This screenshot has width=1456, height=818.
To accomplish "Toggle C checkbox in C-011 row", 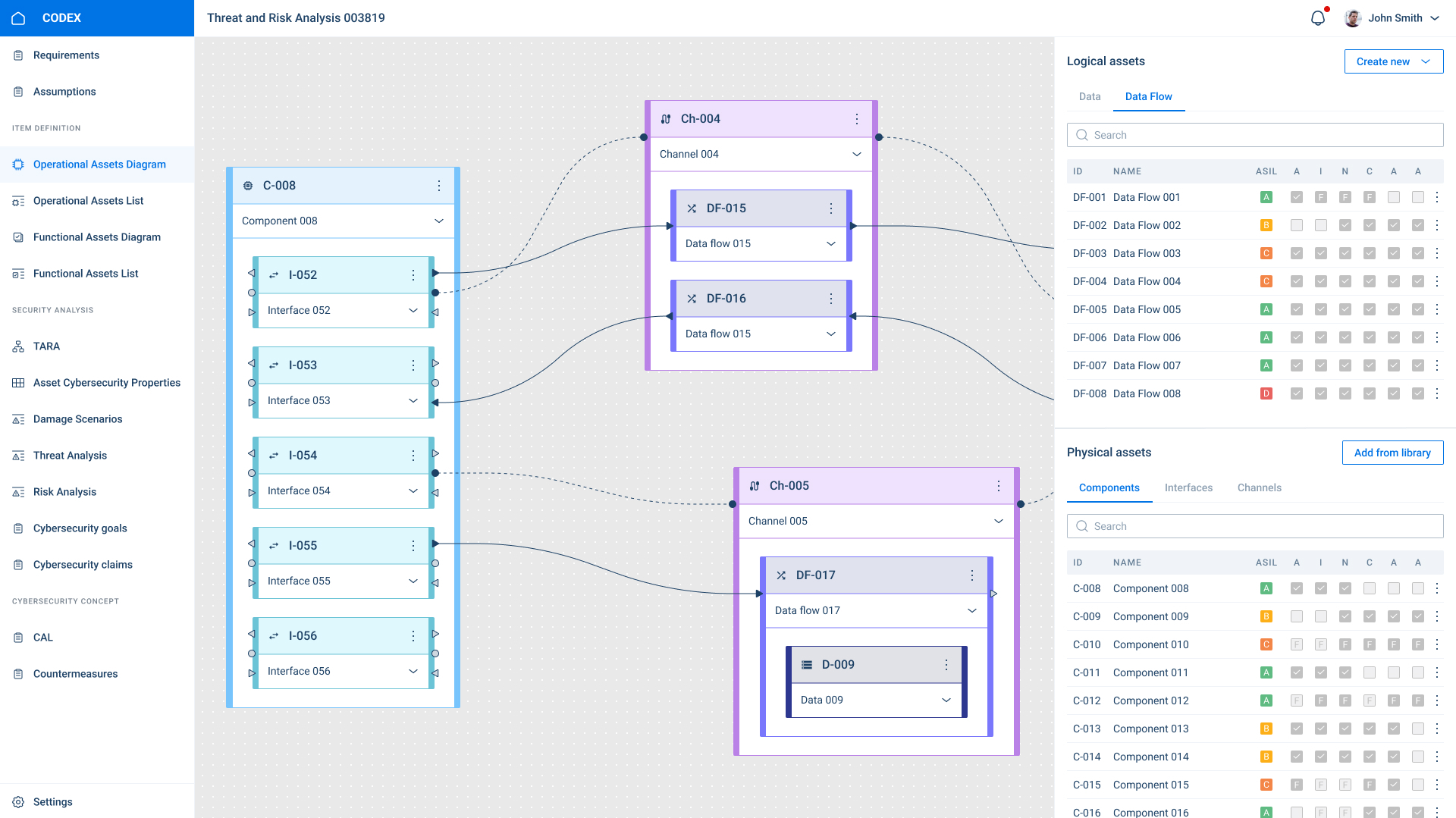I will point(1370,672).
